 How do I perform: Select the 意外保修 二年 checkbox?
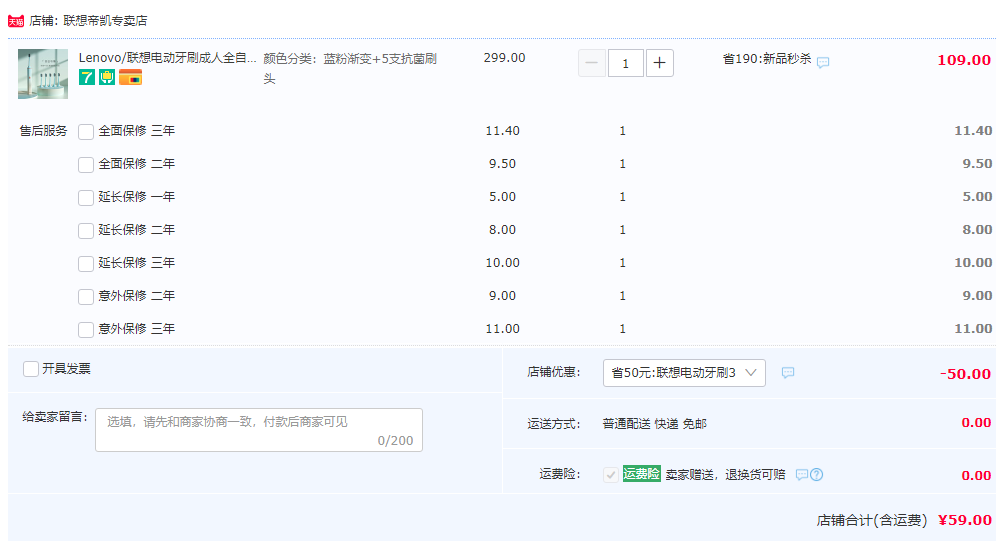86,297
